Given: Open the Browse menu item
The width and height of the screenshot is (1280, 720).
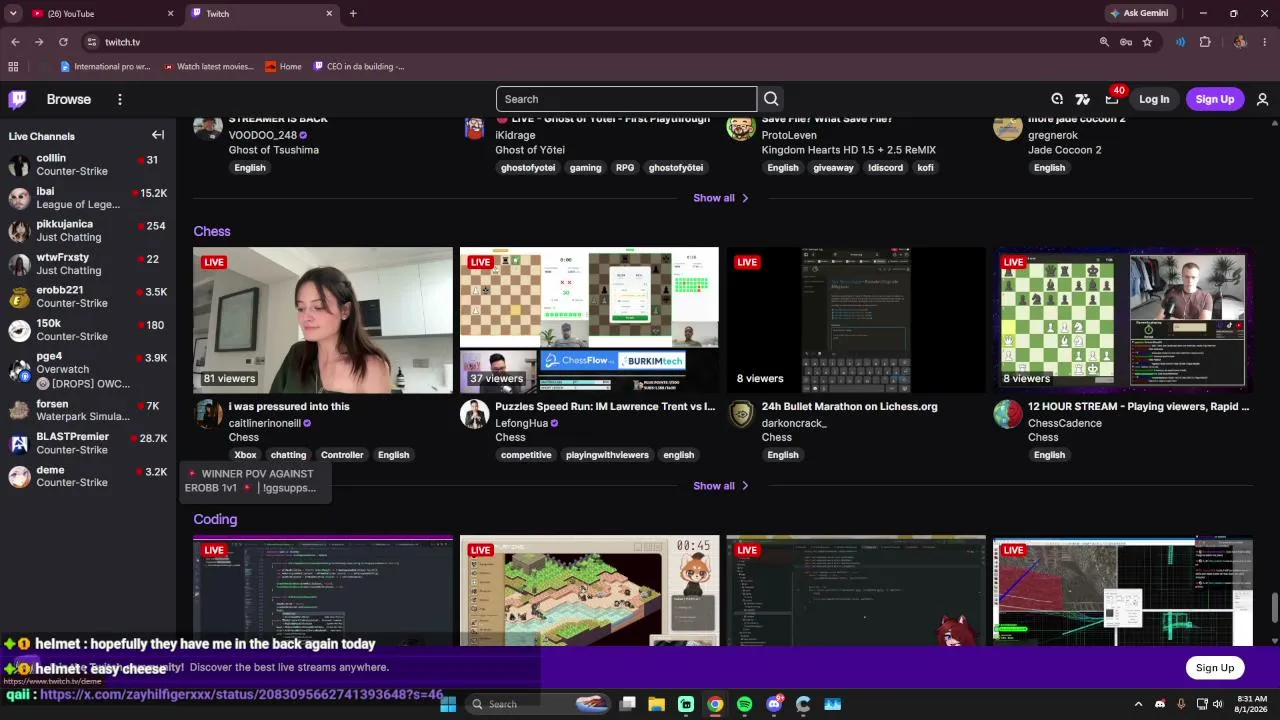Looking at the screenshot, I should [x=69, y=99].
